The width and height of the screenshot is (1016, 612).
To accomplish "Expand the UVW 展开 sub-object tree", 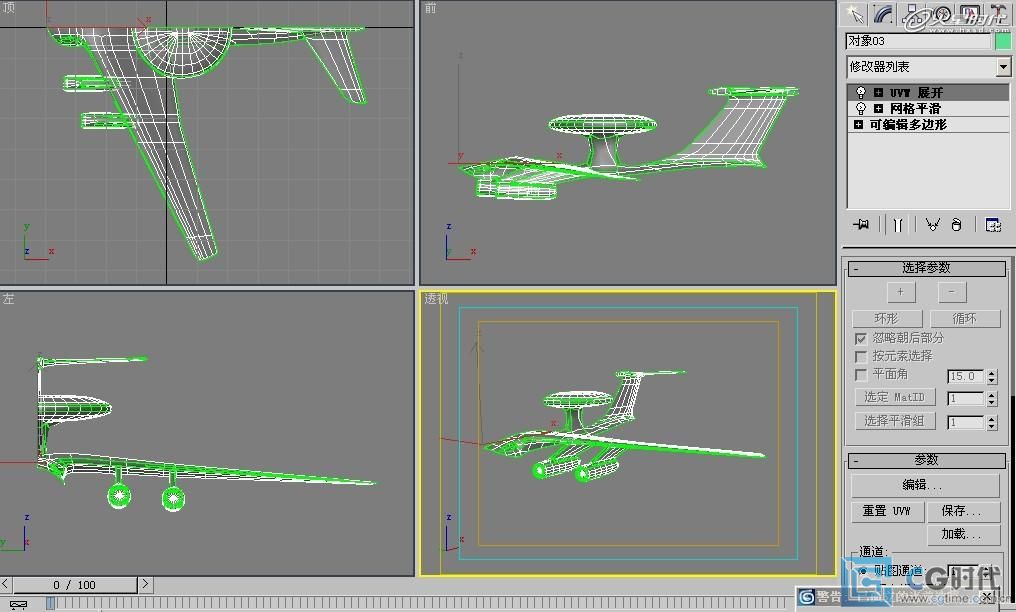I will click(x=878, y=93).
